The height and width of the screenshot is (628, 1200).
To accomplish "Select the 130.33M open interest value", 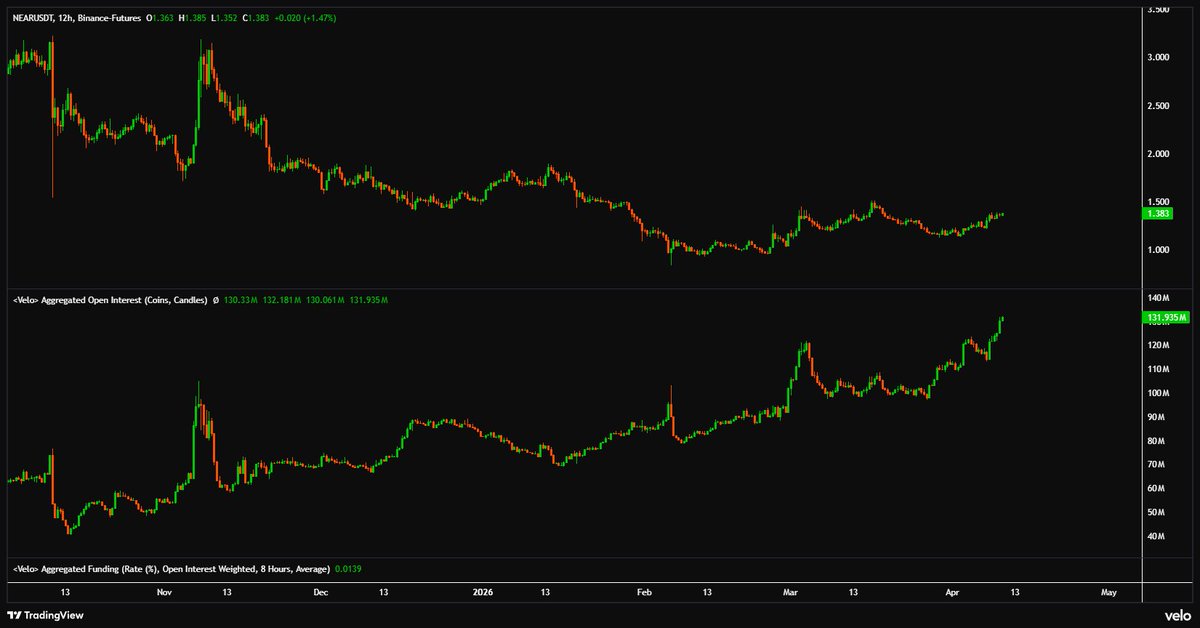I will (242, 300).
